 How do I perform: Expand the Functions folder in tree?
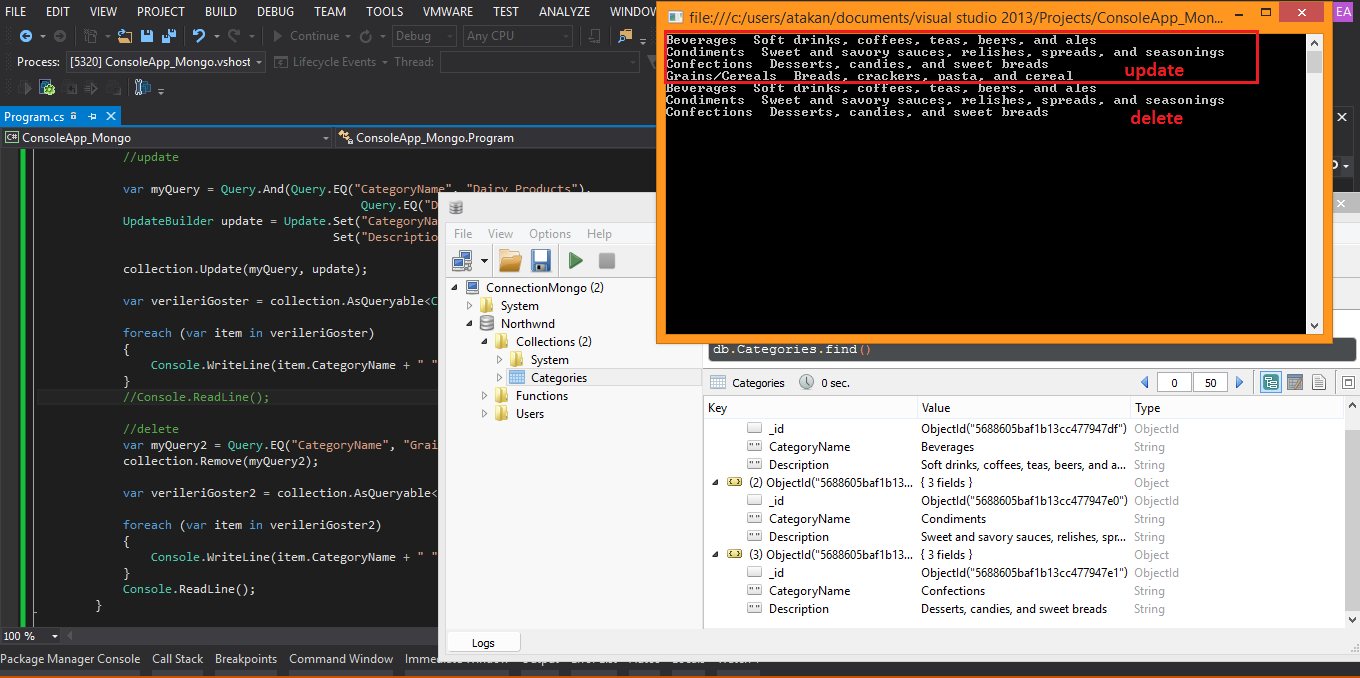click(x=487, y=396)
